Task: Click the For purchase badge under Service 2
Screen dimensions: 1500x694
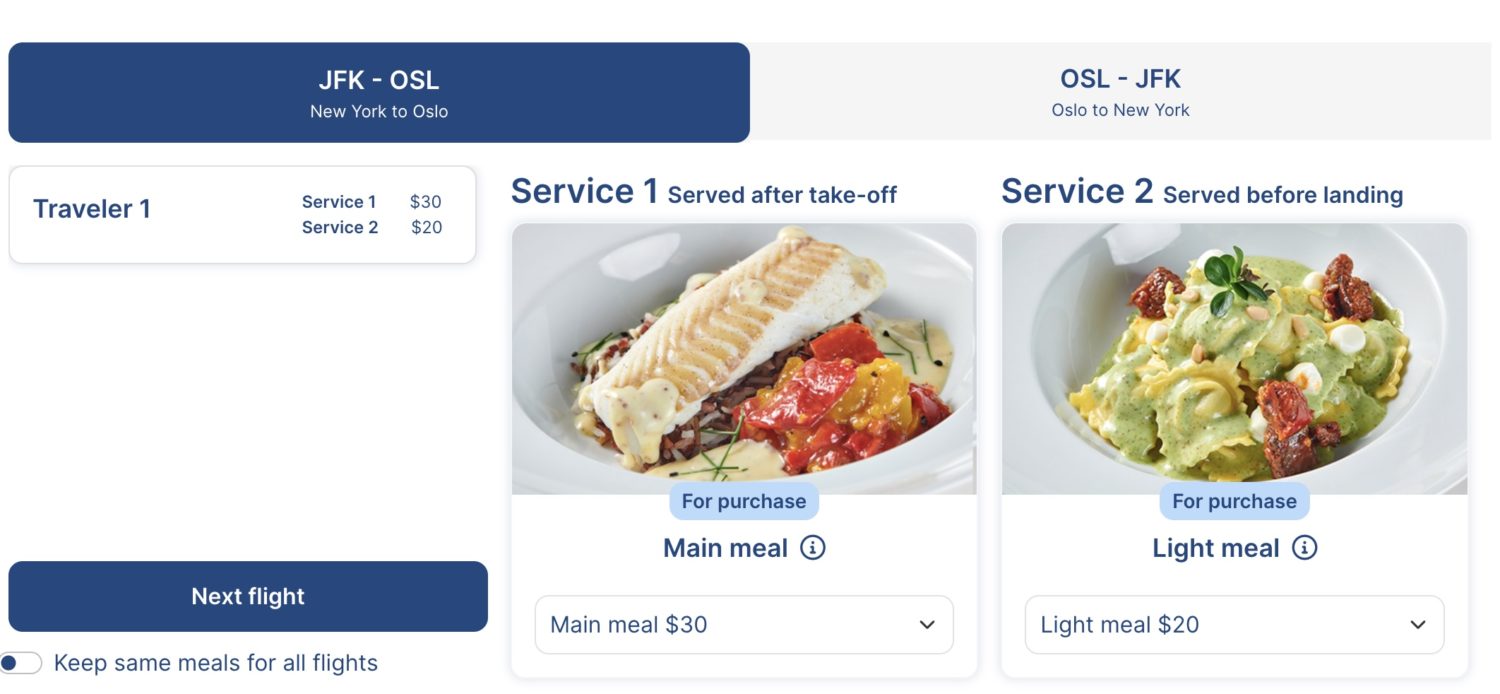Action: pyautogui.click(x=1234, y=501)
